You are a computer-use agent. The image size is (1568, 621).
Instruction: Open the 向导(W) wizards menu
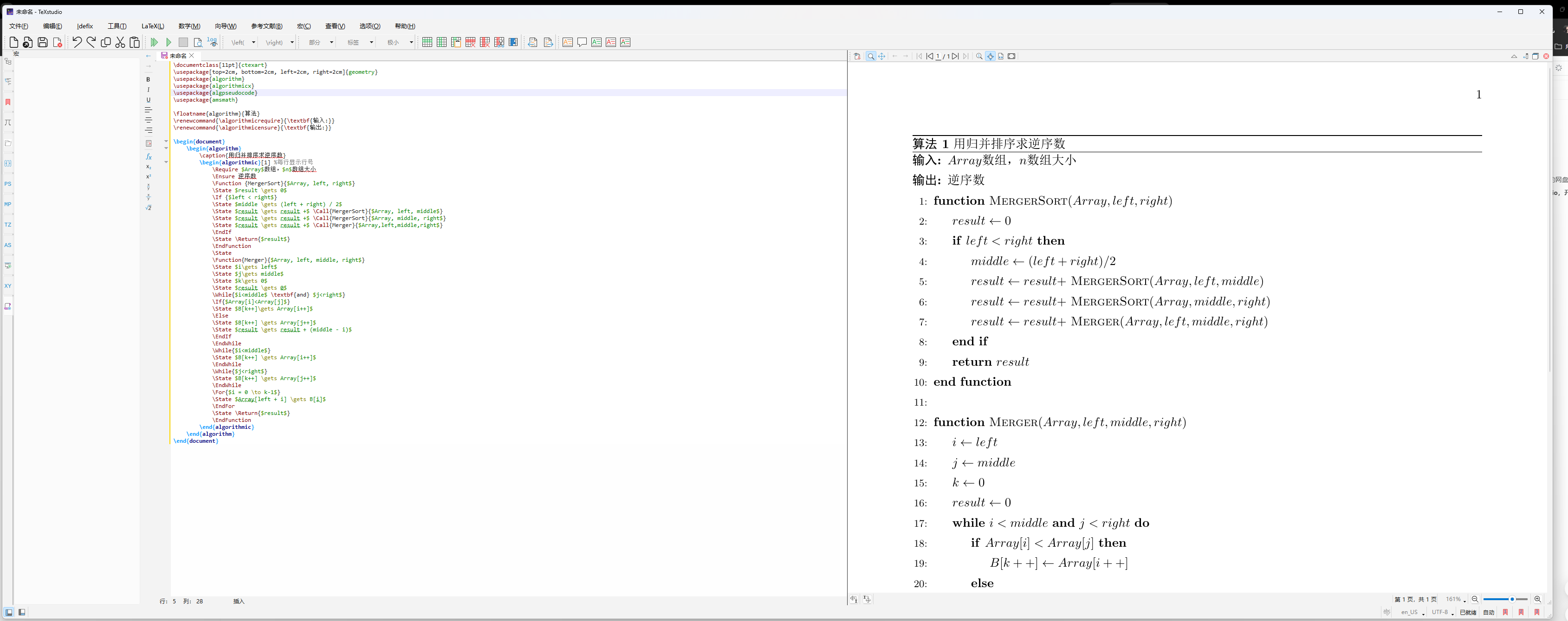coord(225,26)
